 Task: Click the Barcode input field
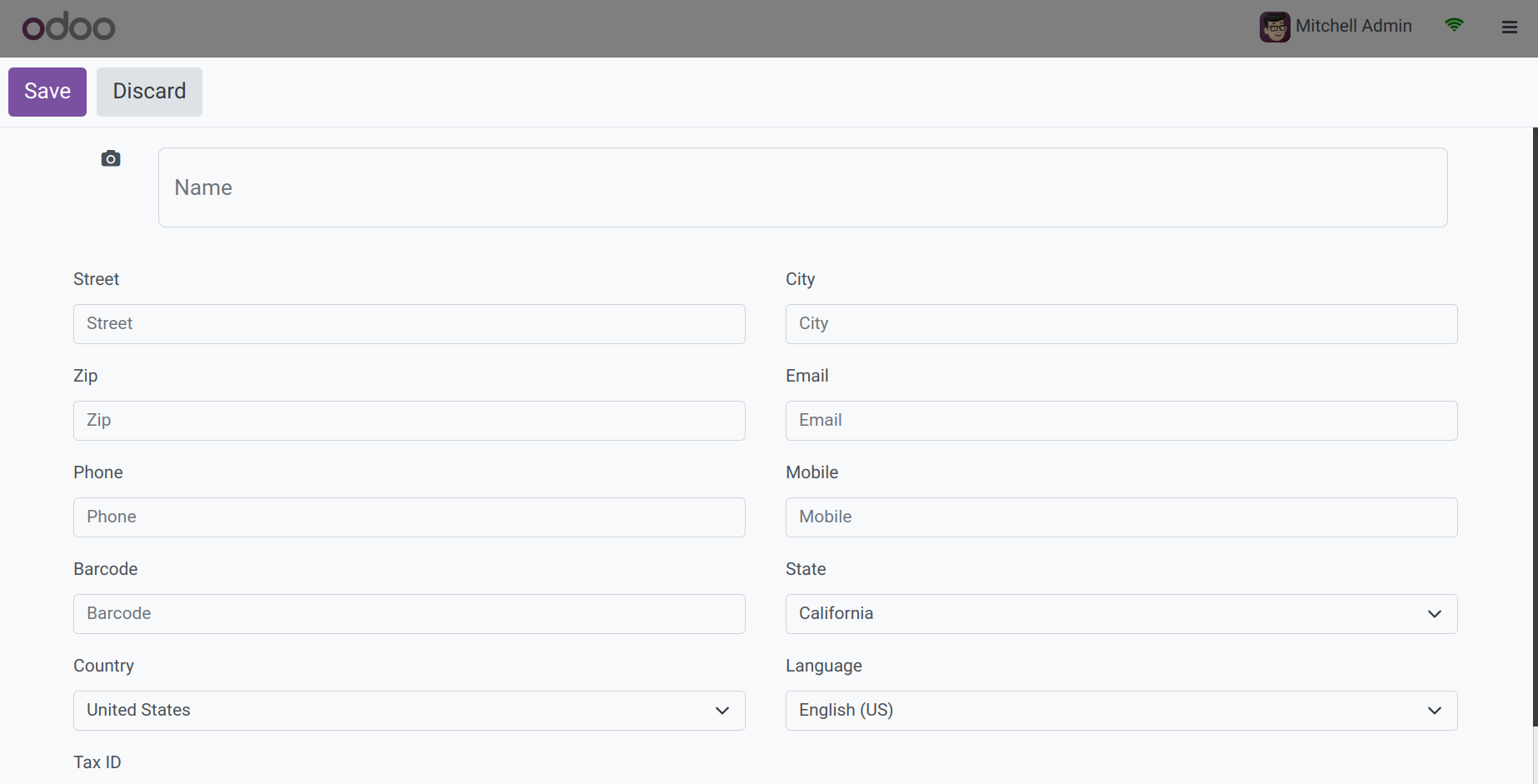click(409, 614)
